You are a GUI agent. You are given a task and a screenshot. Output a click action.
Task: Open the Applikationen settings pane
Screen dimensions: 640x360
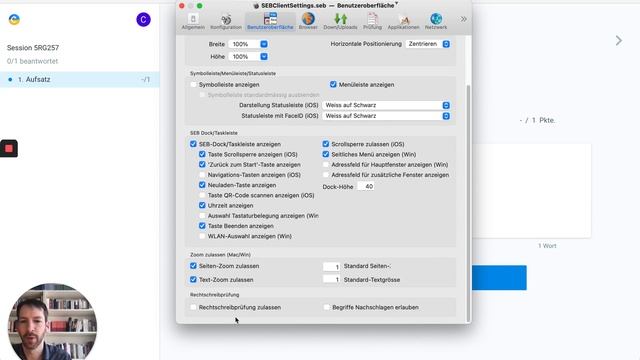tap(403, 21)
